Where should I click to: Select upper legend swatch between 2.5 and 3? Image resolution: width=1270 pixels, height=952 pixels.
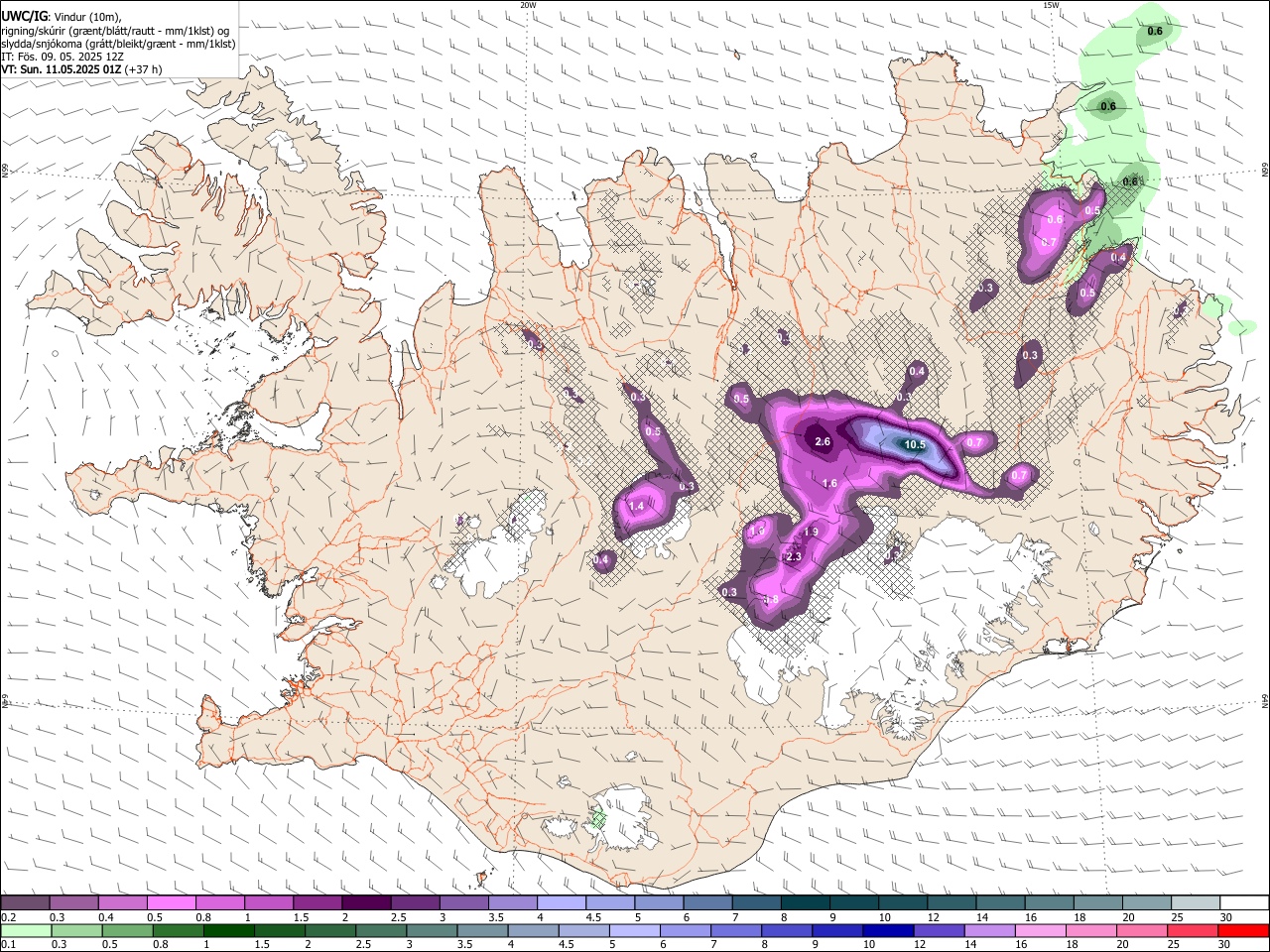coord(414,902)
